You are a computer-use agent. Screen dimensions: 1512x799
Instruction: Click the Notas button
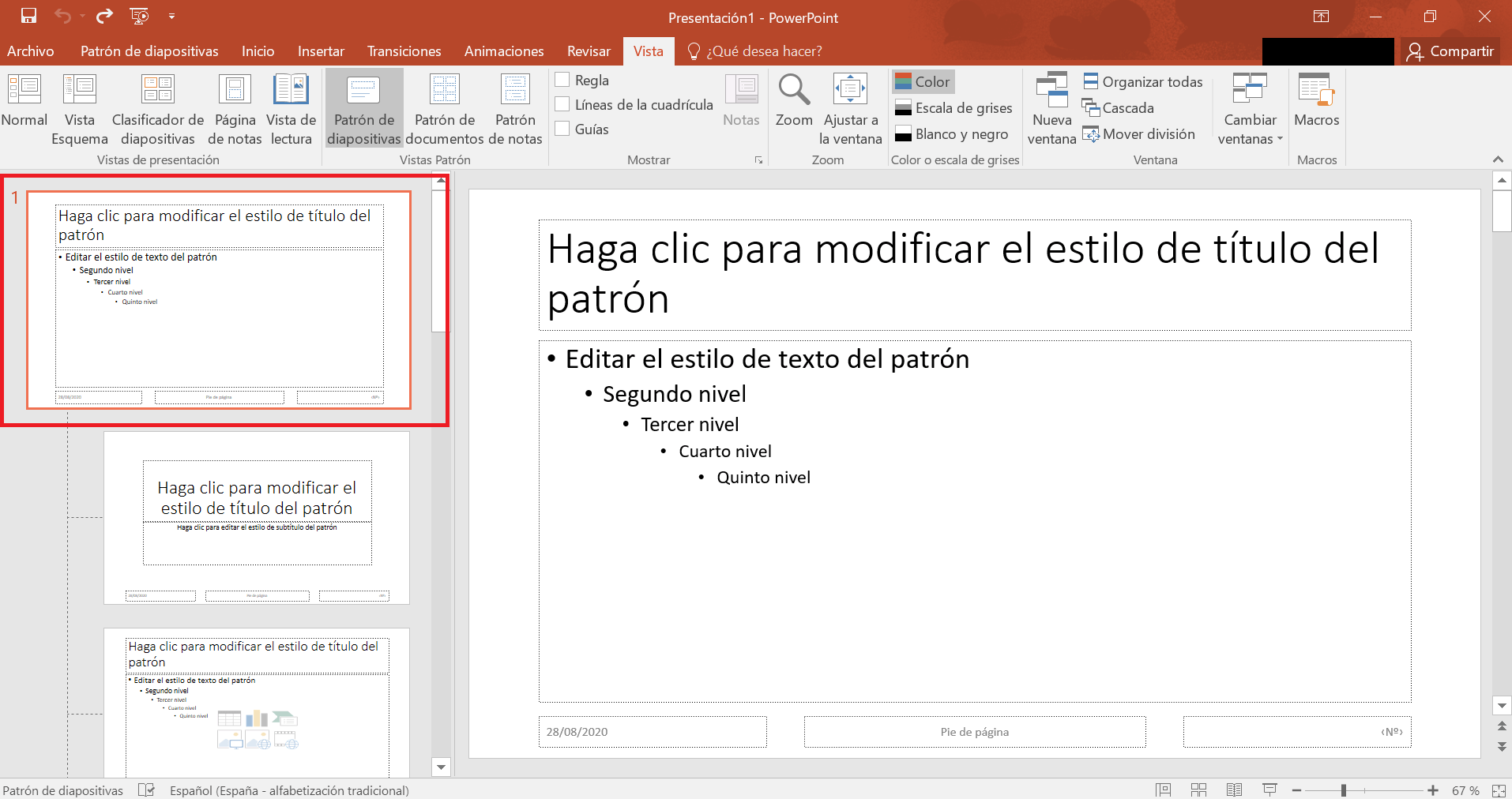point(741,100)
